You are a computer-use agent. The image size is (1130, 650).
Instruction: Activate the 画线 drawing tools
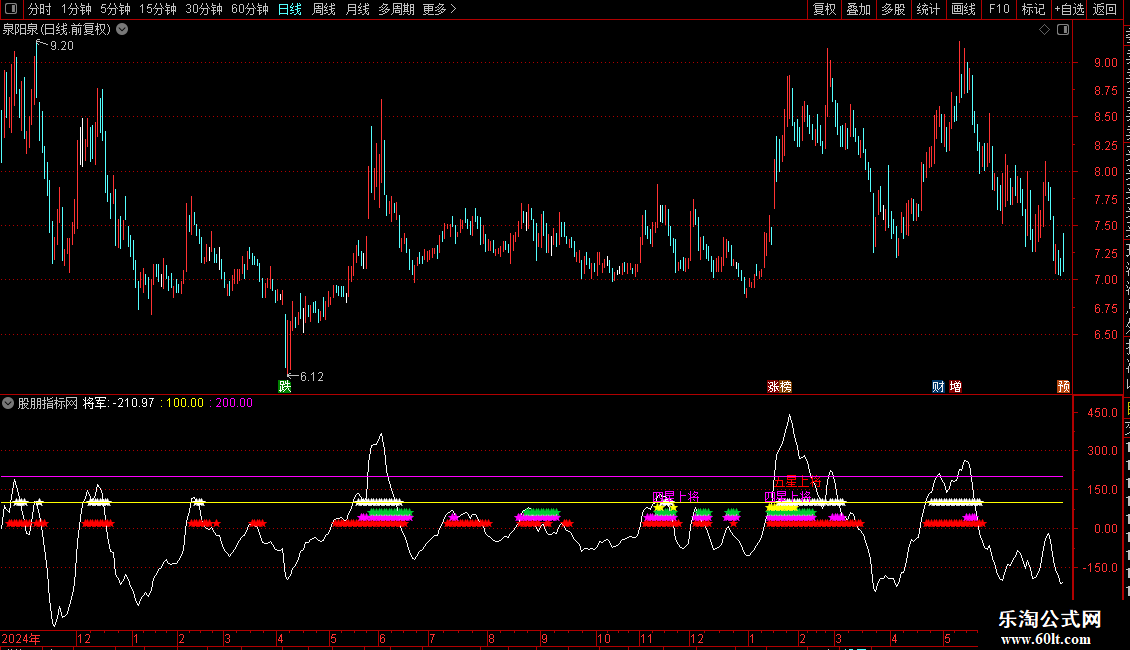coord(963,9)
